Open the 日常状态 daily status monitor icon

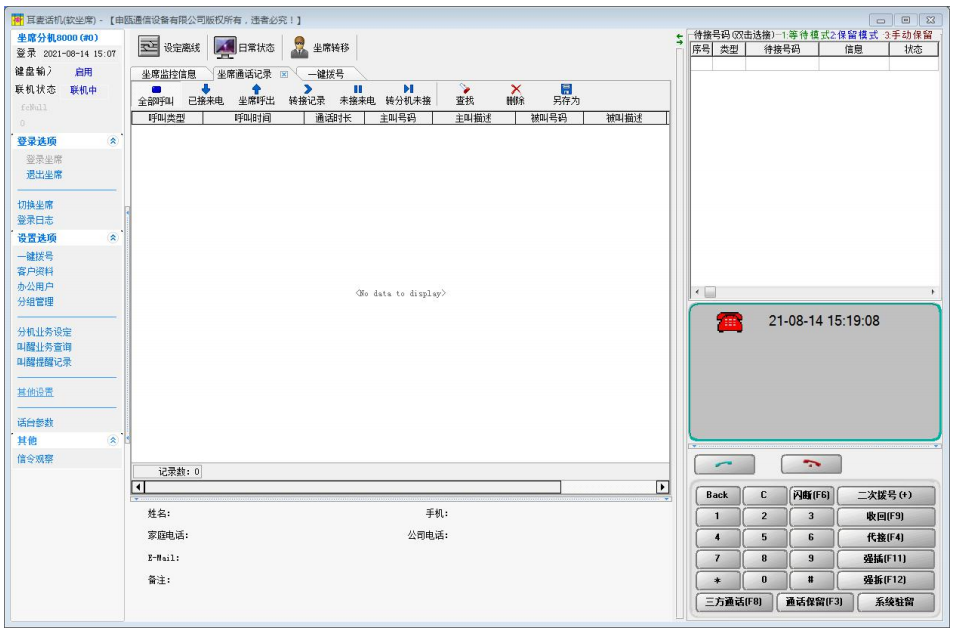tap(225, 47)
